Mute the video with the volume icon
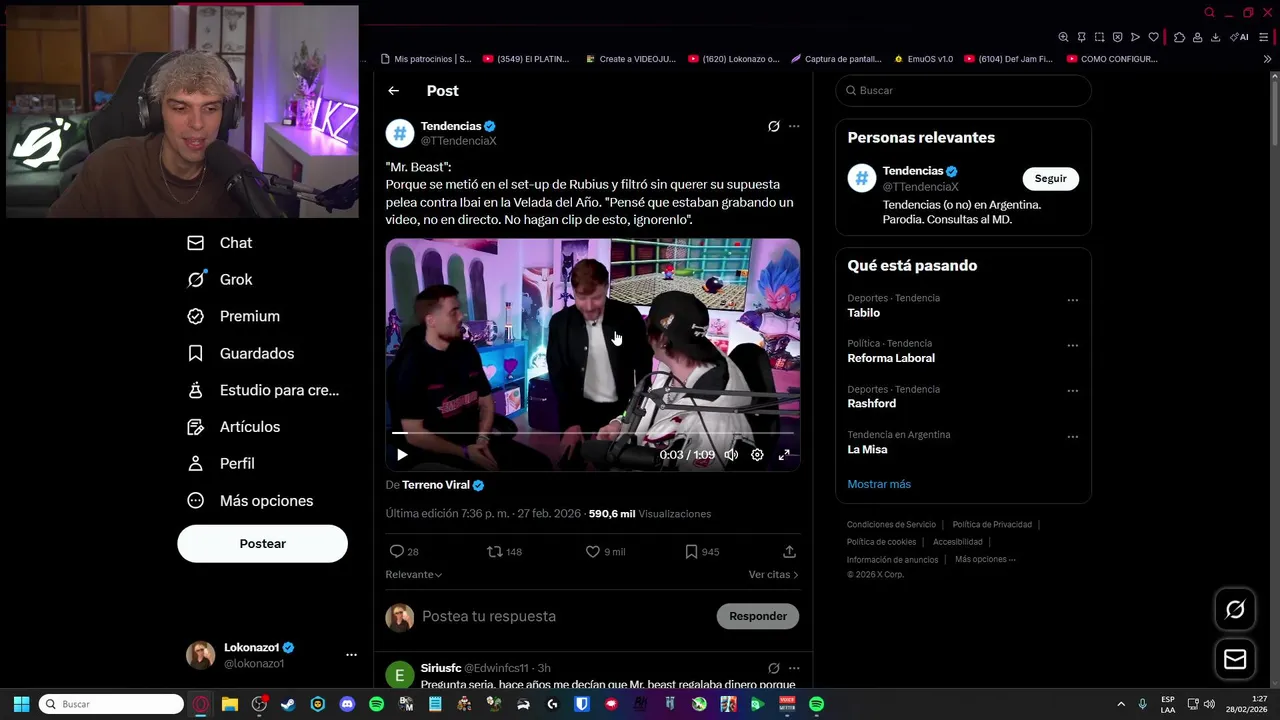The height and width of the screenshot is (720, 1280). tap(731, 455)
